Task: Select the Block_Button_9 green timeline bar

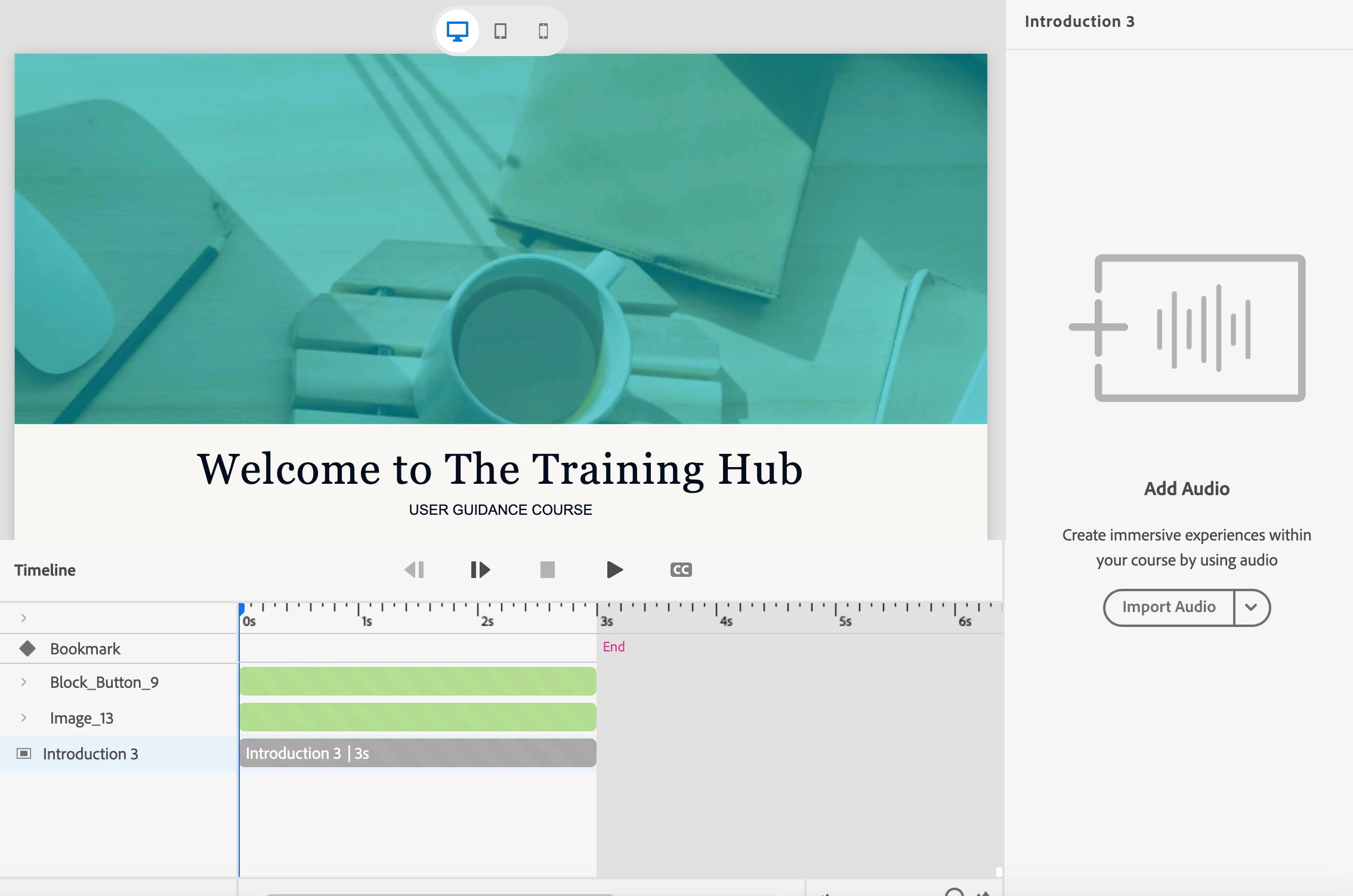Action: 418,681
